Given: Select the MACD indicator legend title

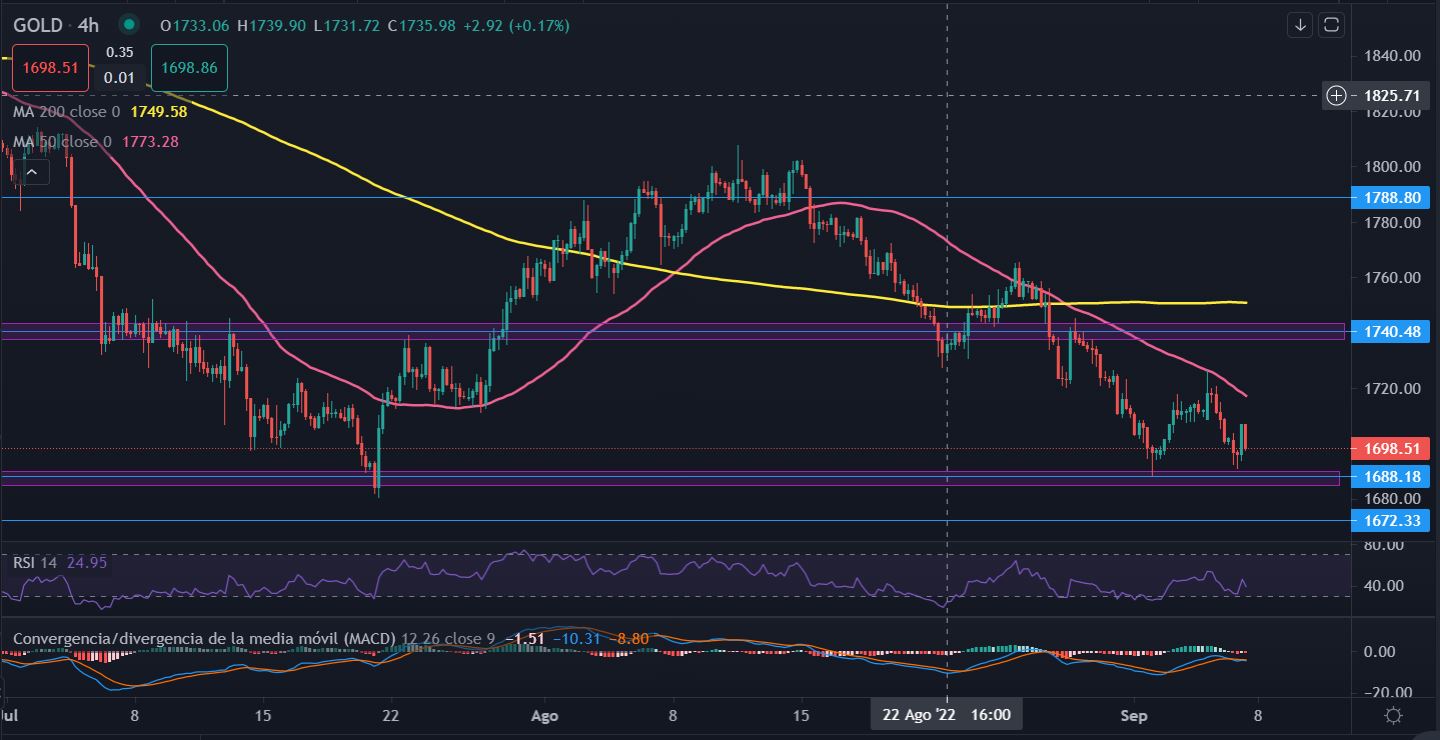Looking at the screenshot, I should [203, 638].
